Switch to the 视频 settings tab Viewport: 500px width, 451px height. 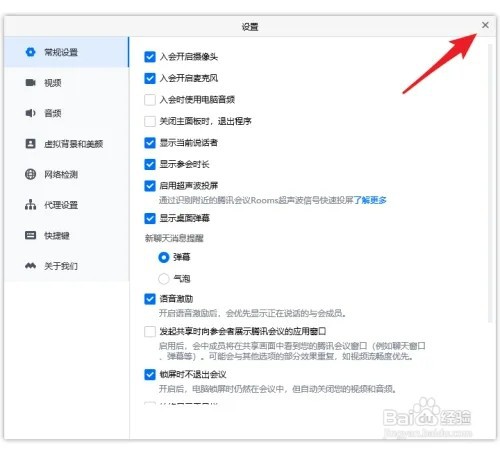[66, 83]
